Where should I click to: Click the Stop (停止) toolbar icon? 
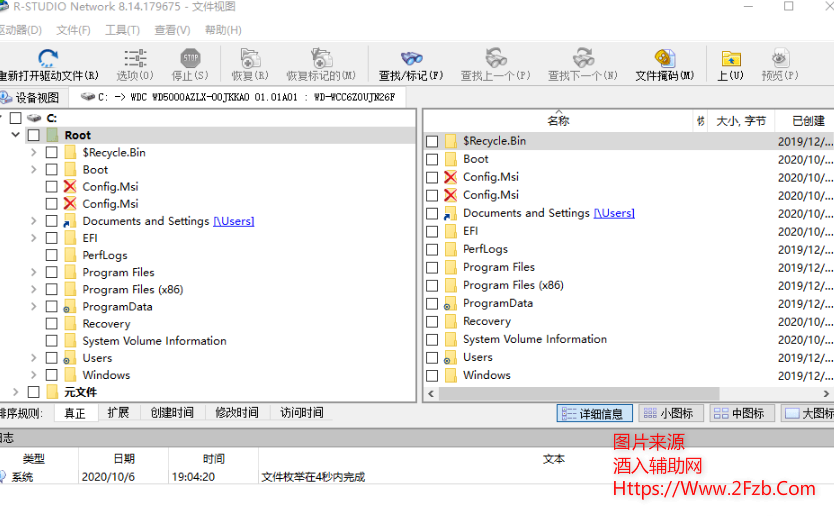[x=190, y=58]
